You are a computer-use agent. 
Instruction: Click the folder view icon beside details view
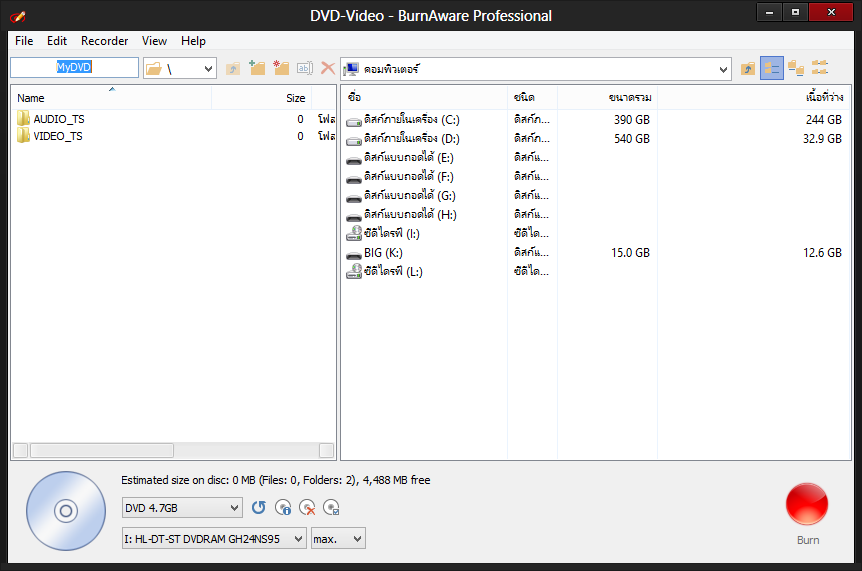pos(795,68)
